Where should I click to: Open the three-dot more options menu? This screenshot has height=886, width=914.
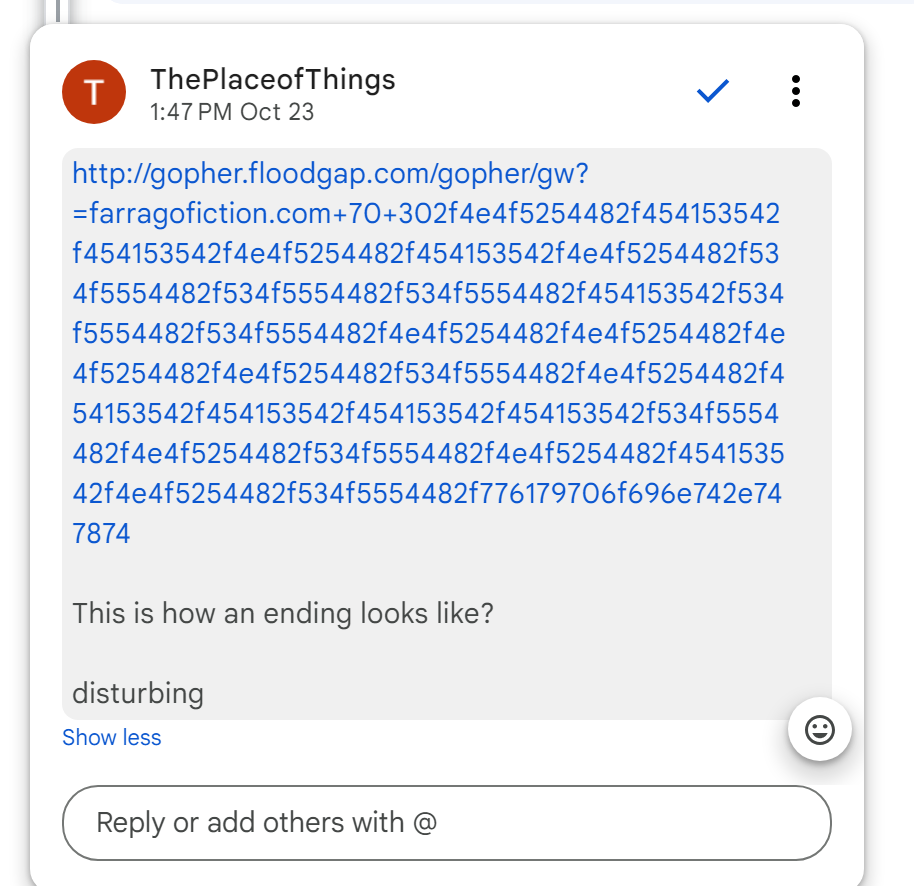coord(795,91)
